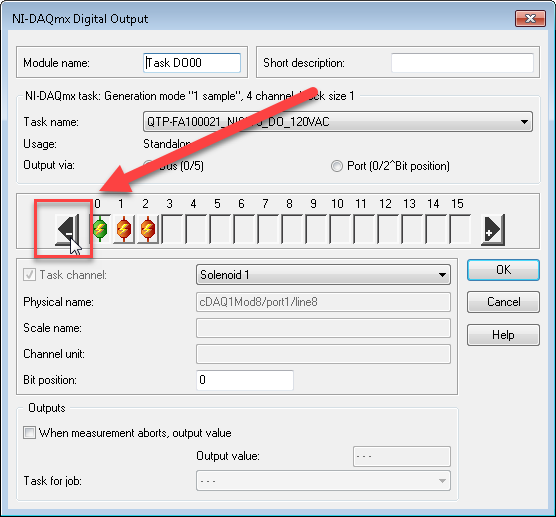This screenshot has width=556, height=517.
Task: Select the orange channel 2 icon
Action: 148,229
